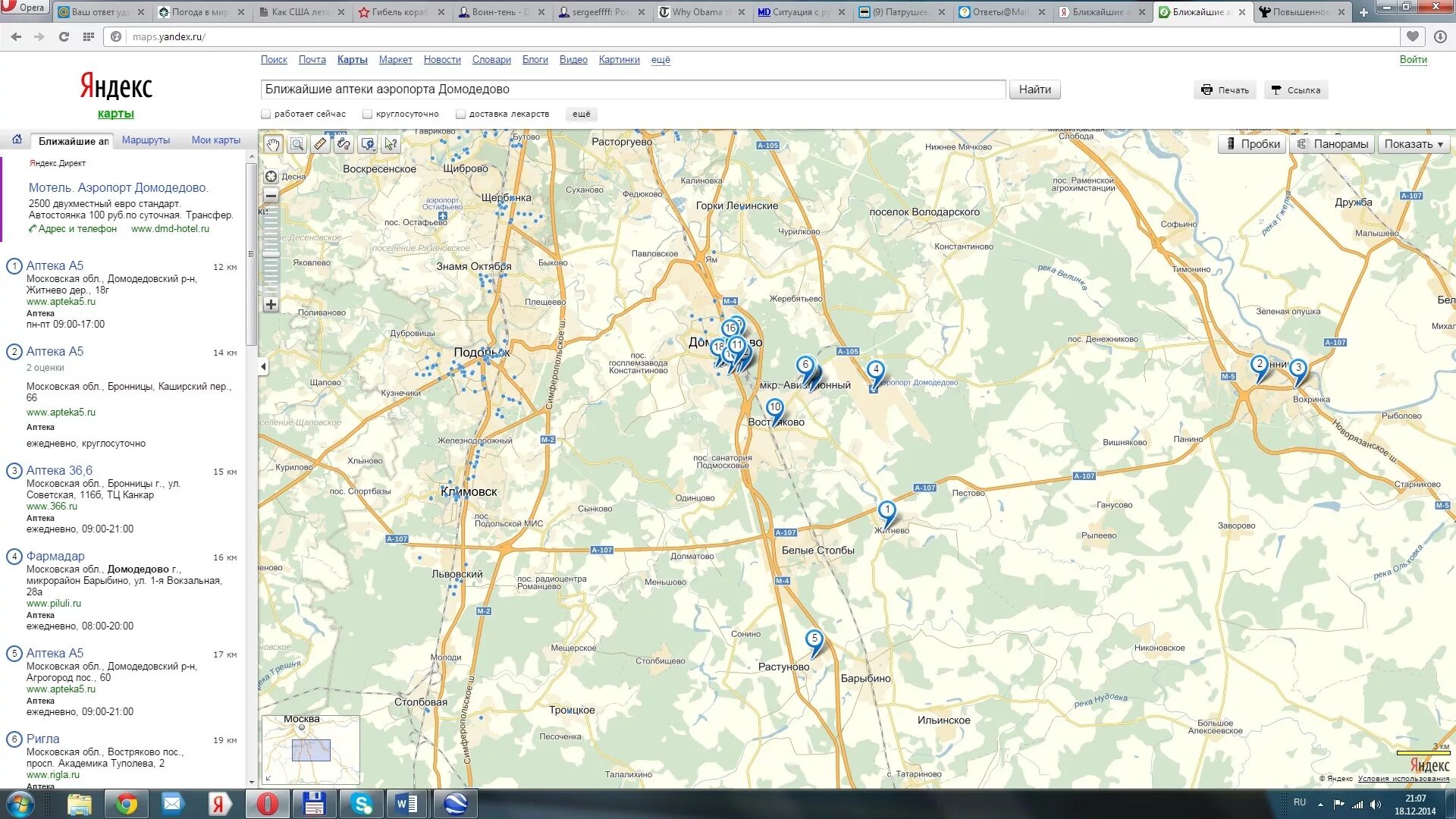The width and height of the screenshot is (1456, 819).
Task: Open the Новости service link
Action: tap(442, 60)
